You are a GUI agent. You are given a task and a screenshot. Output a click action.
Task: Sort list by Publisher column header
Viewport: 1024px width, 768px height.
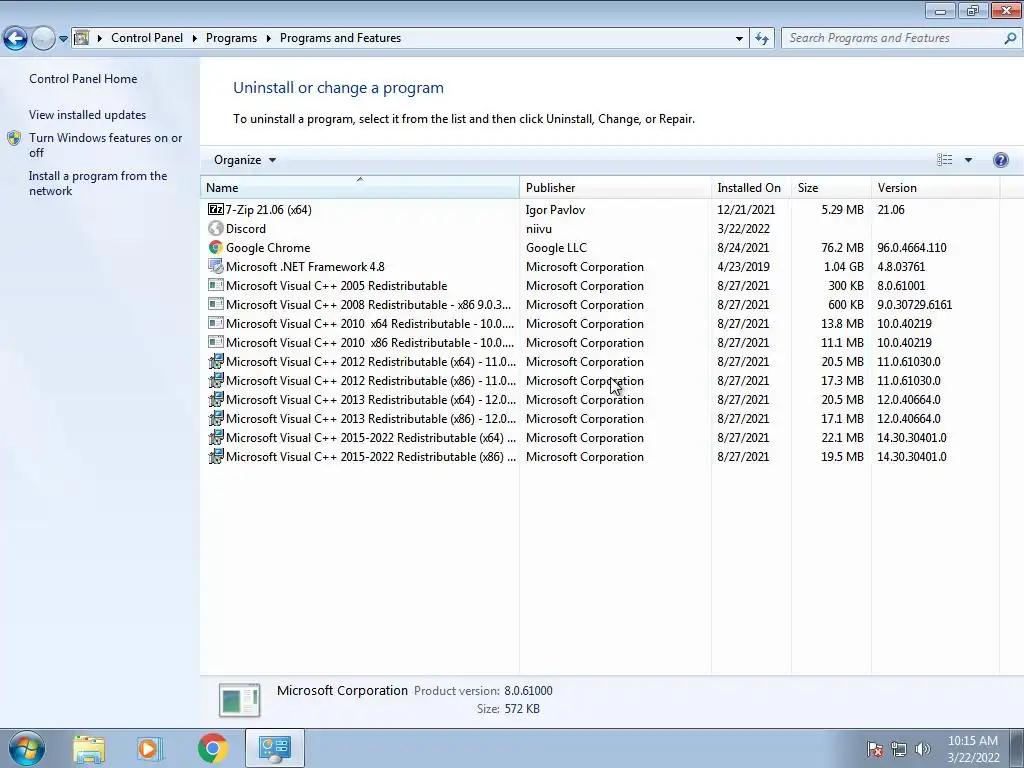click(615, 187)
